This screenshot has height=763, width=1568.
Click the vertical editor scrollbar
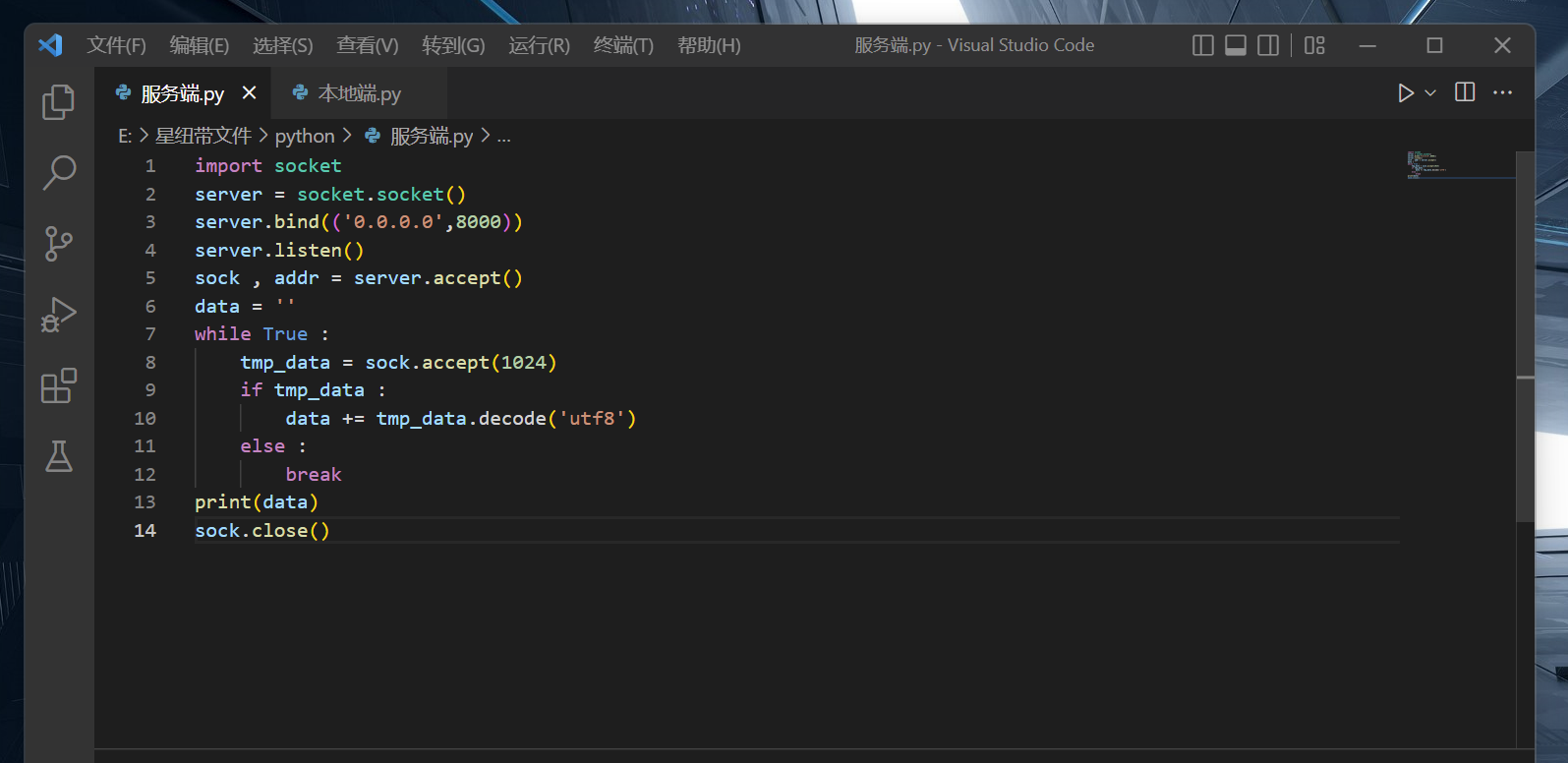pyautogui.click(x=1525, y=336)
